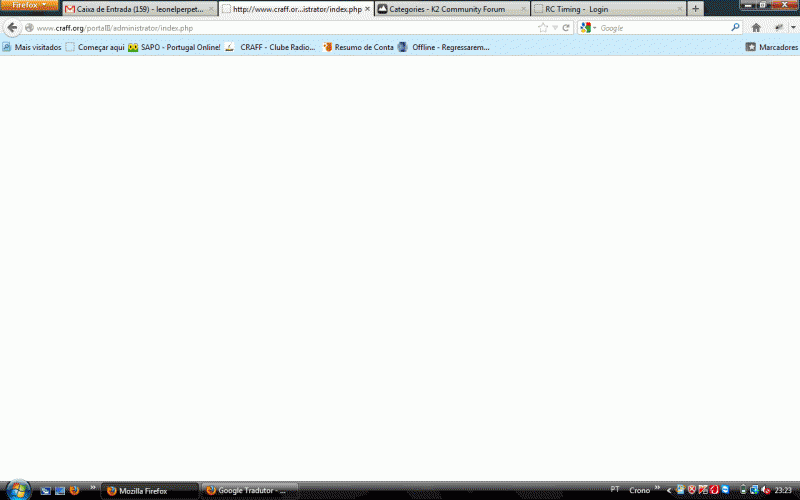Go back with the back arrow
The image size is (800, 500).
pos(12,28)
